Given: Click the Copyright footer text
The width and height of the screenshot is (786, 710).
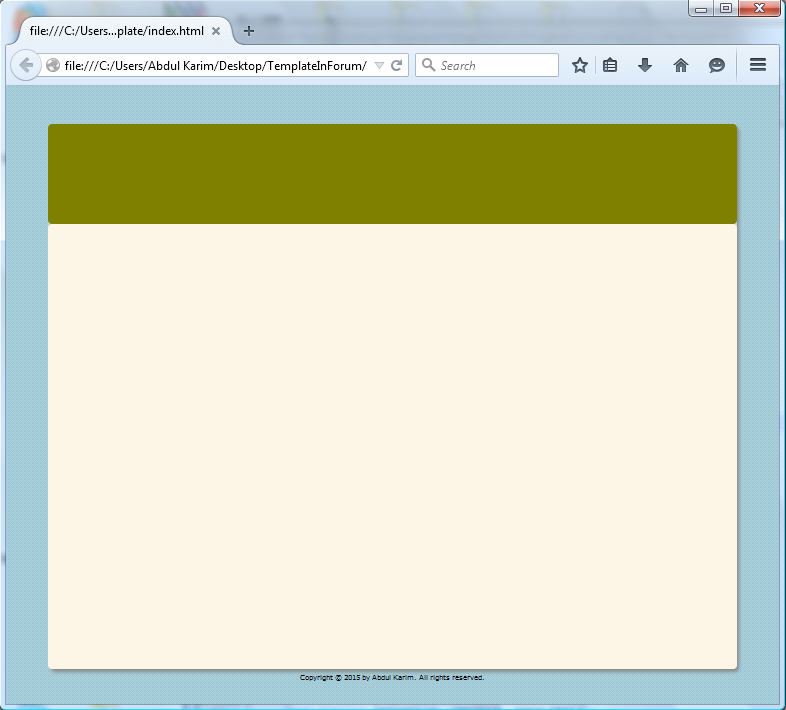Looking at the screenshot, I should (392, 678).
